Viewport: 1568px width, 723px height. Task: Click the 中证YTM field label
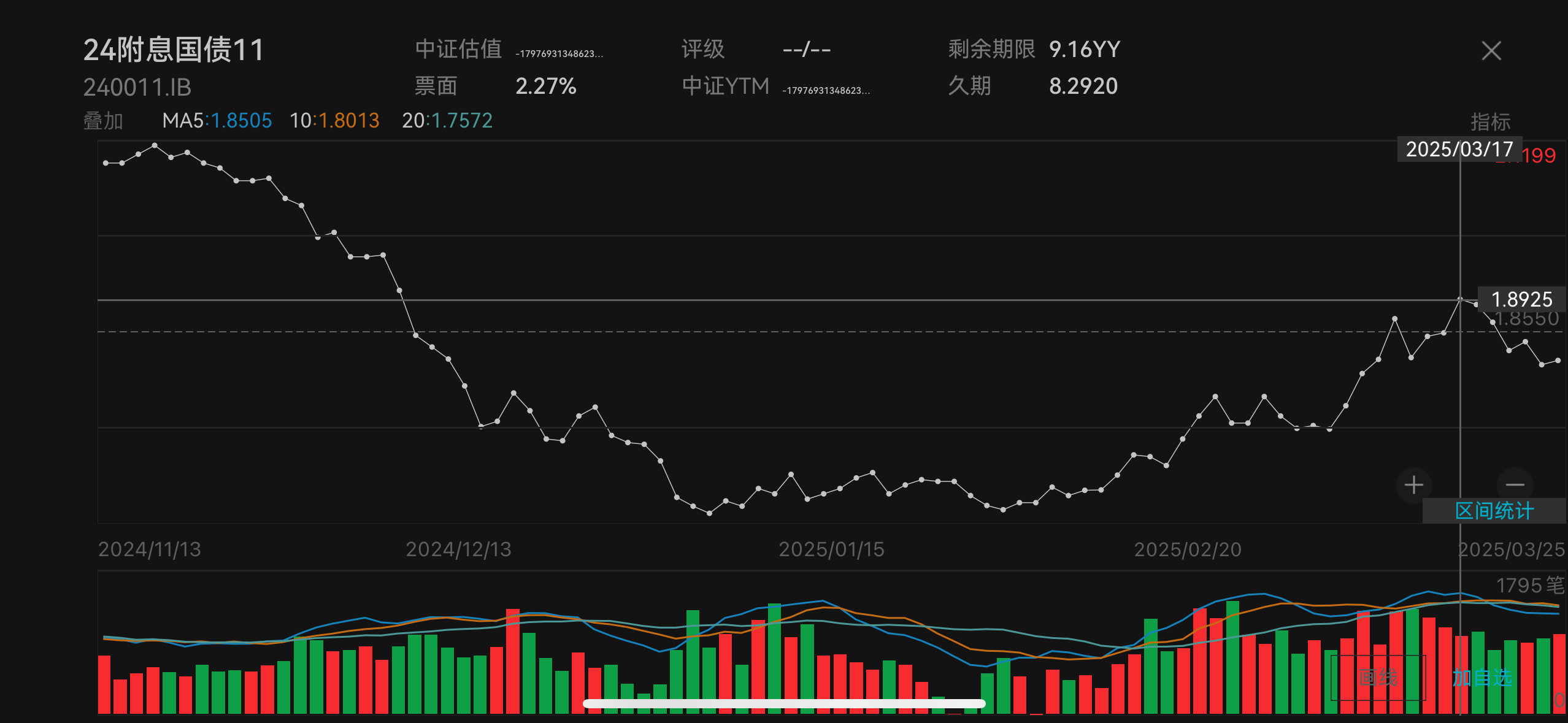[725, 86]
